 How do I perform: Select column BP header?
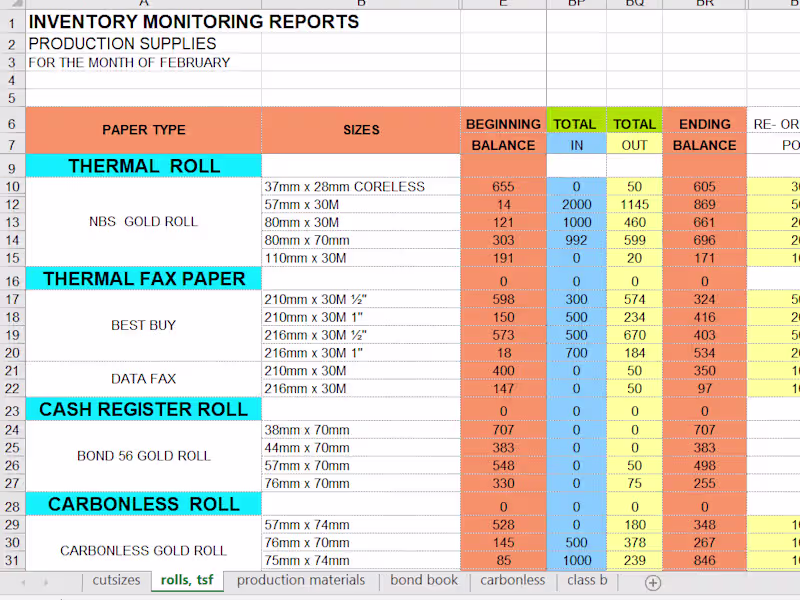pyautogui.click(x=576, y=2)
